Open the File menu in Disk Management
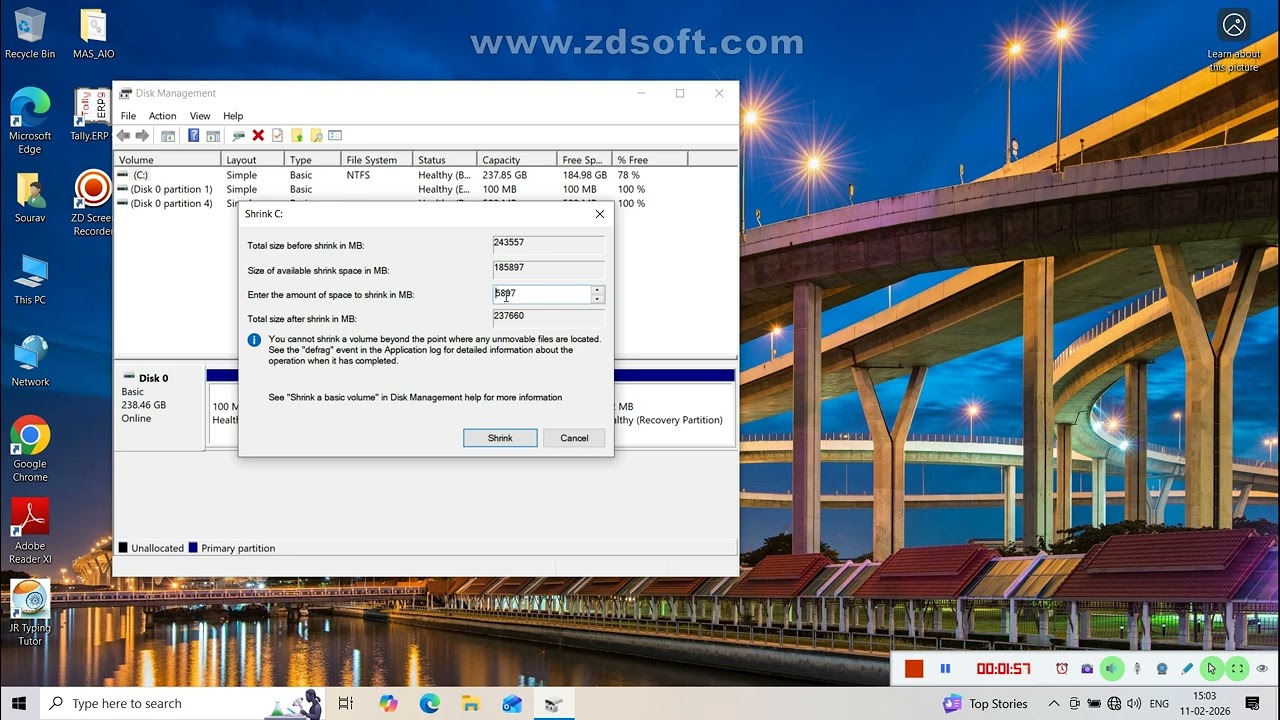Image resolution: width=1280 pixels, height=720 pixels. click(x=128, y=116)
